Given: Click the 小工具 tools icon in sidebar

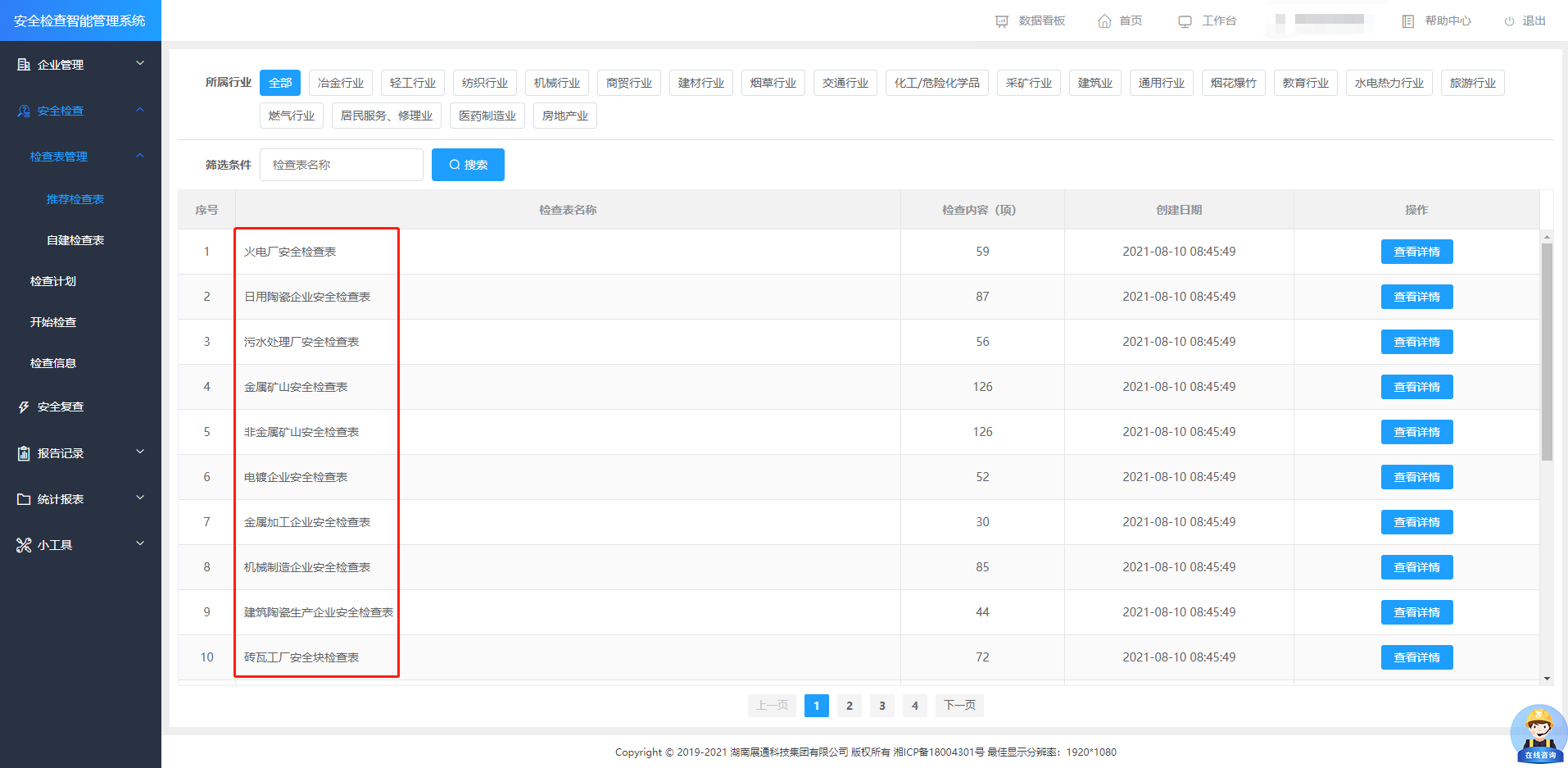Looking at the screenshot, I should point(24,545).
